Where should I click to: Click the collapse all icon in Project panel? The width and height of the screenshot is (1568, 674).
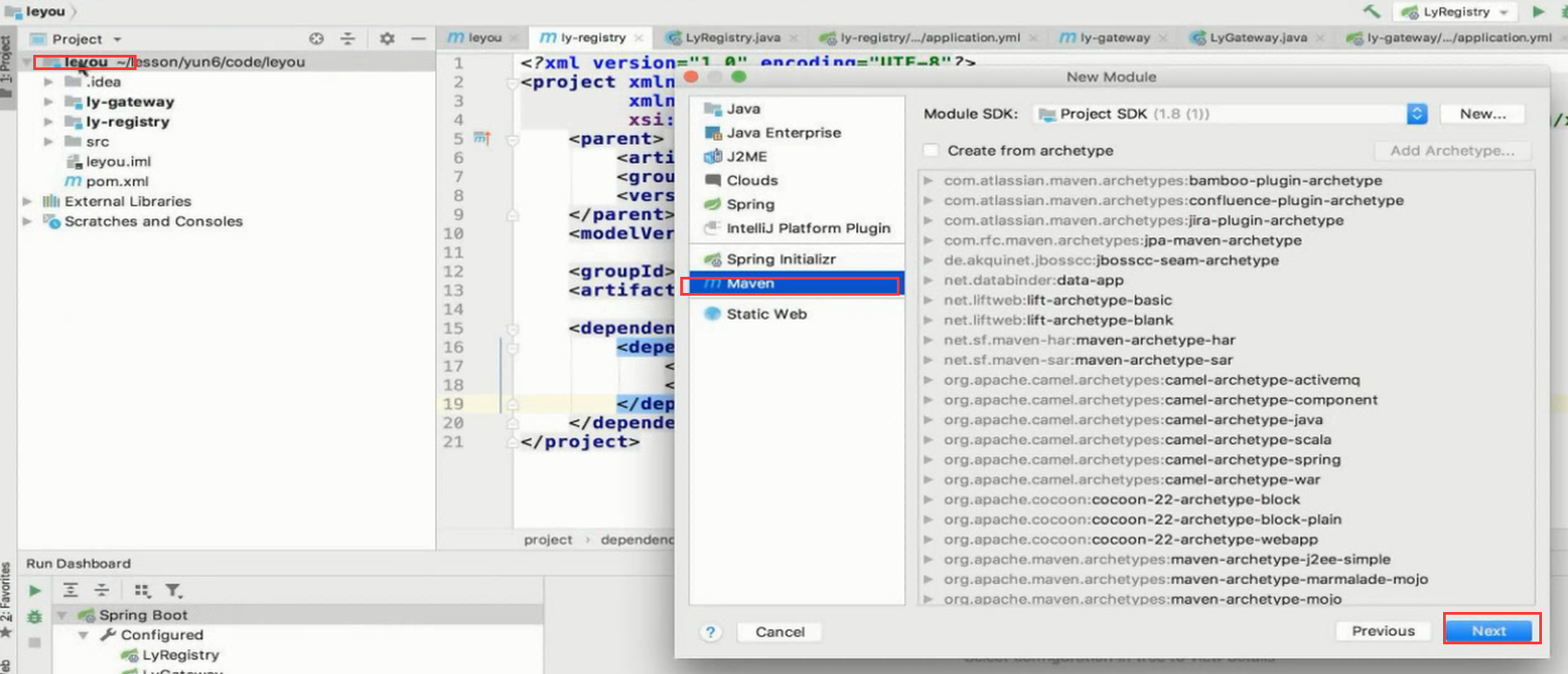click(348, 39)
